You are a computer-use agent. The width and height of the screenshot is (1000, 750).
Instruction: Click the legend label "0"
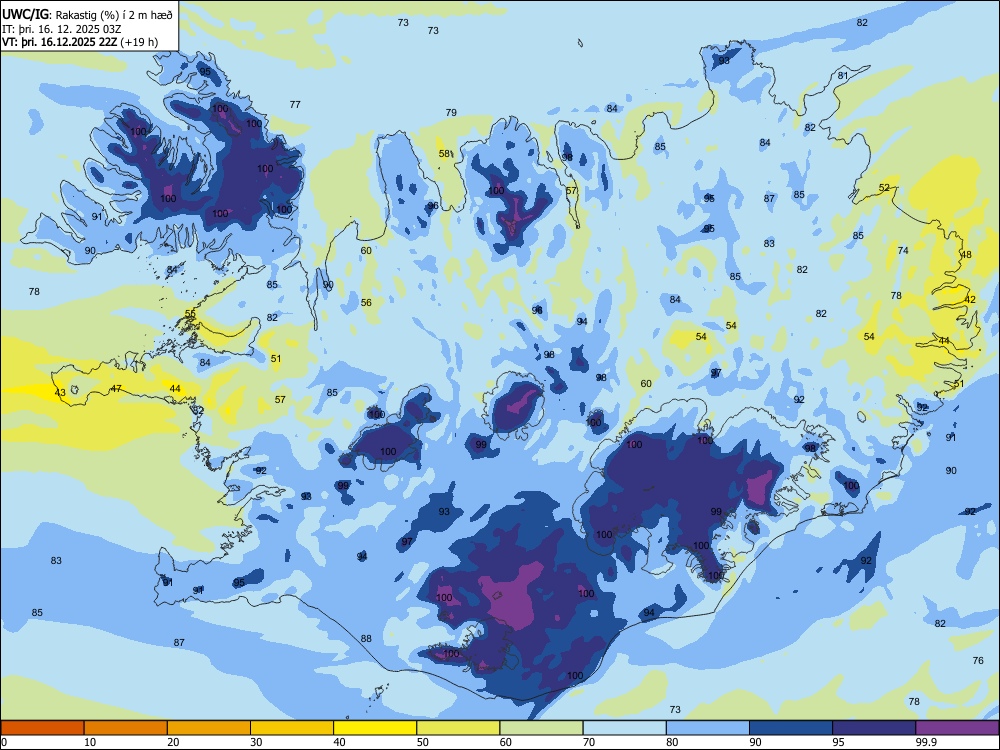point(4,742)
